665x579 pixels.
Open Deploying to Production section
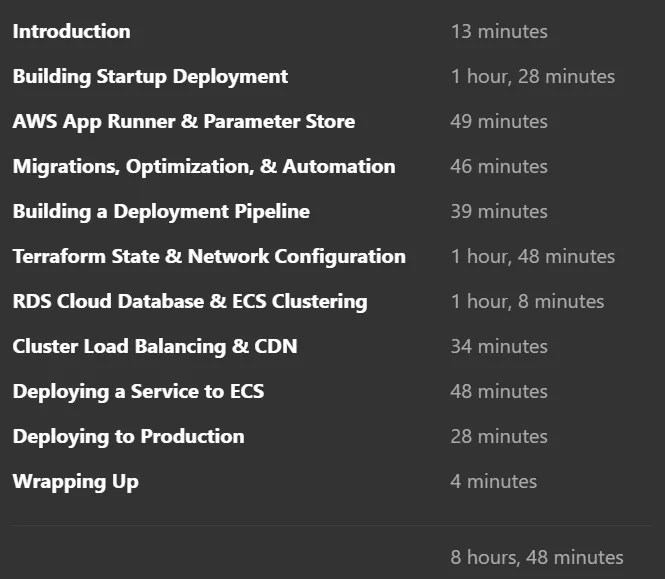[129, 436]
